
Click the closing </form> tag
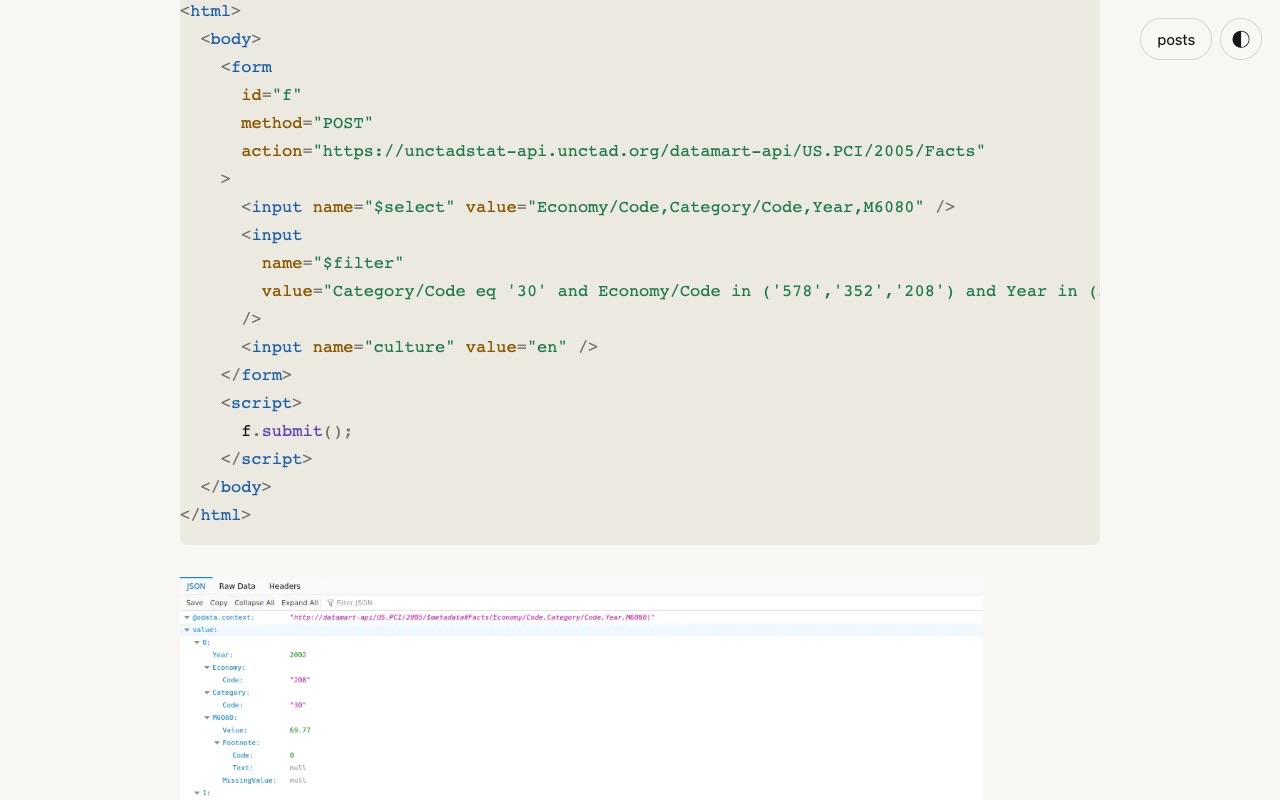pyautogui.click(x=256, y=375)
